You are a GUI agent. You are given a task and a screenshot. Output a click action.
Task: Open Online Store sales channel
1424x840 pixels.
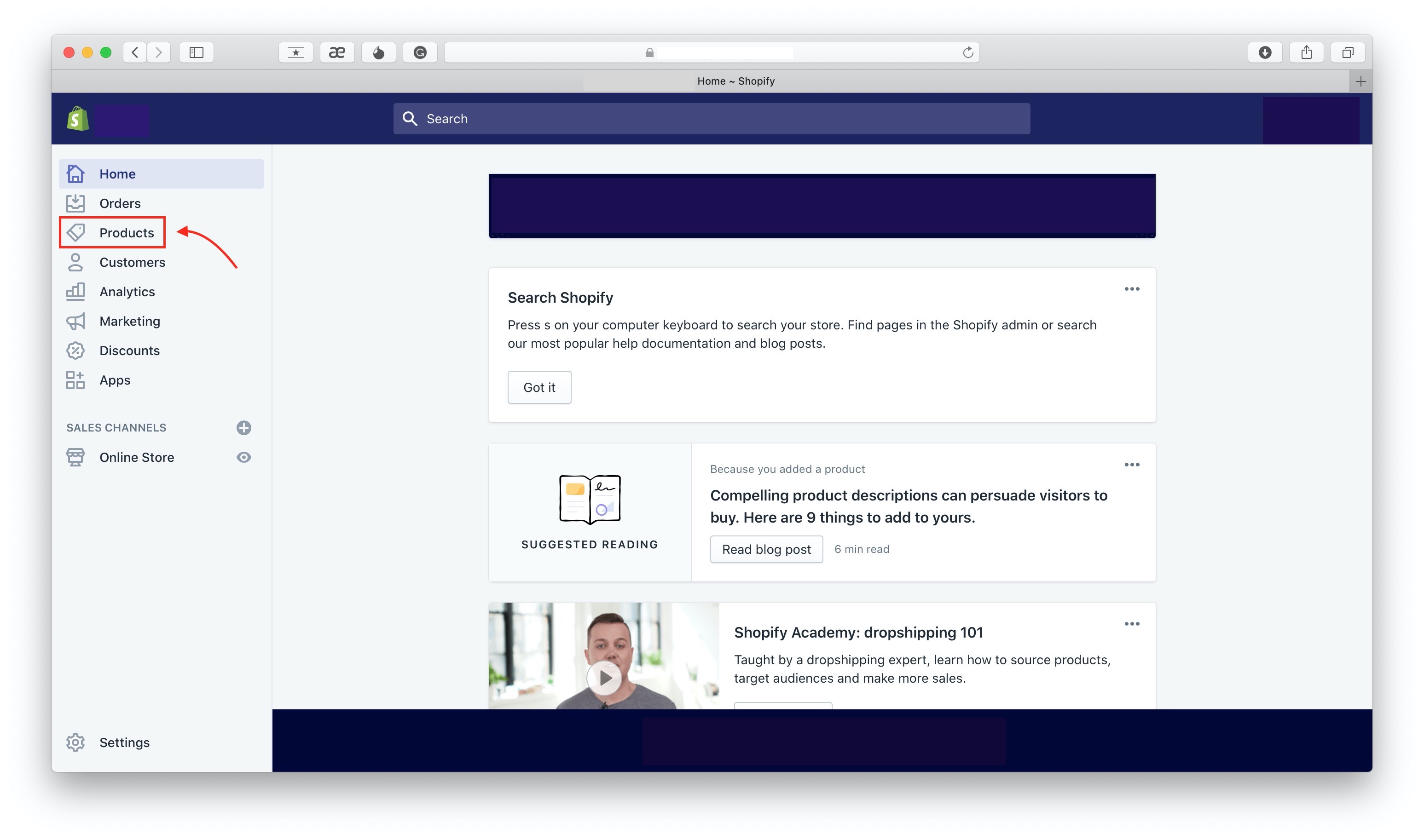coord(136,457)
